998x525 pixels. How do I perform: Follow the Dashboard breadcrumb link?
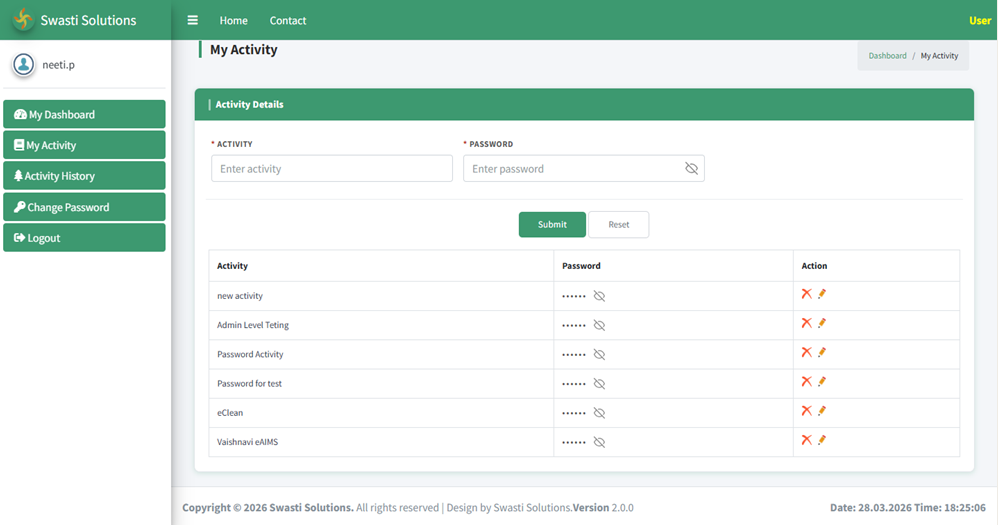click(887, 56)
